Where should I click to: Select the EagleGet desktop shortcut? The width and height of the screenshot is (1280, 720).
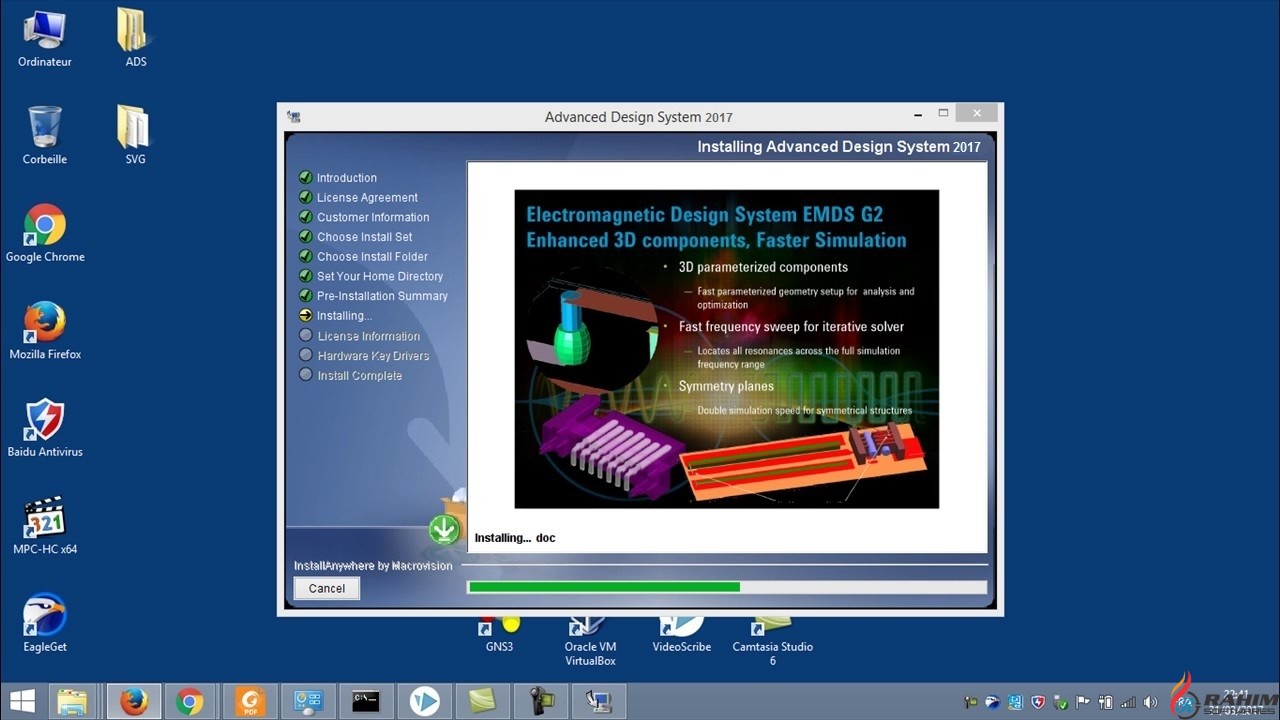click(45, 624)
